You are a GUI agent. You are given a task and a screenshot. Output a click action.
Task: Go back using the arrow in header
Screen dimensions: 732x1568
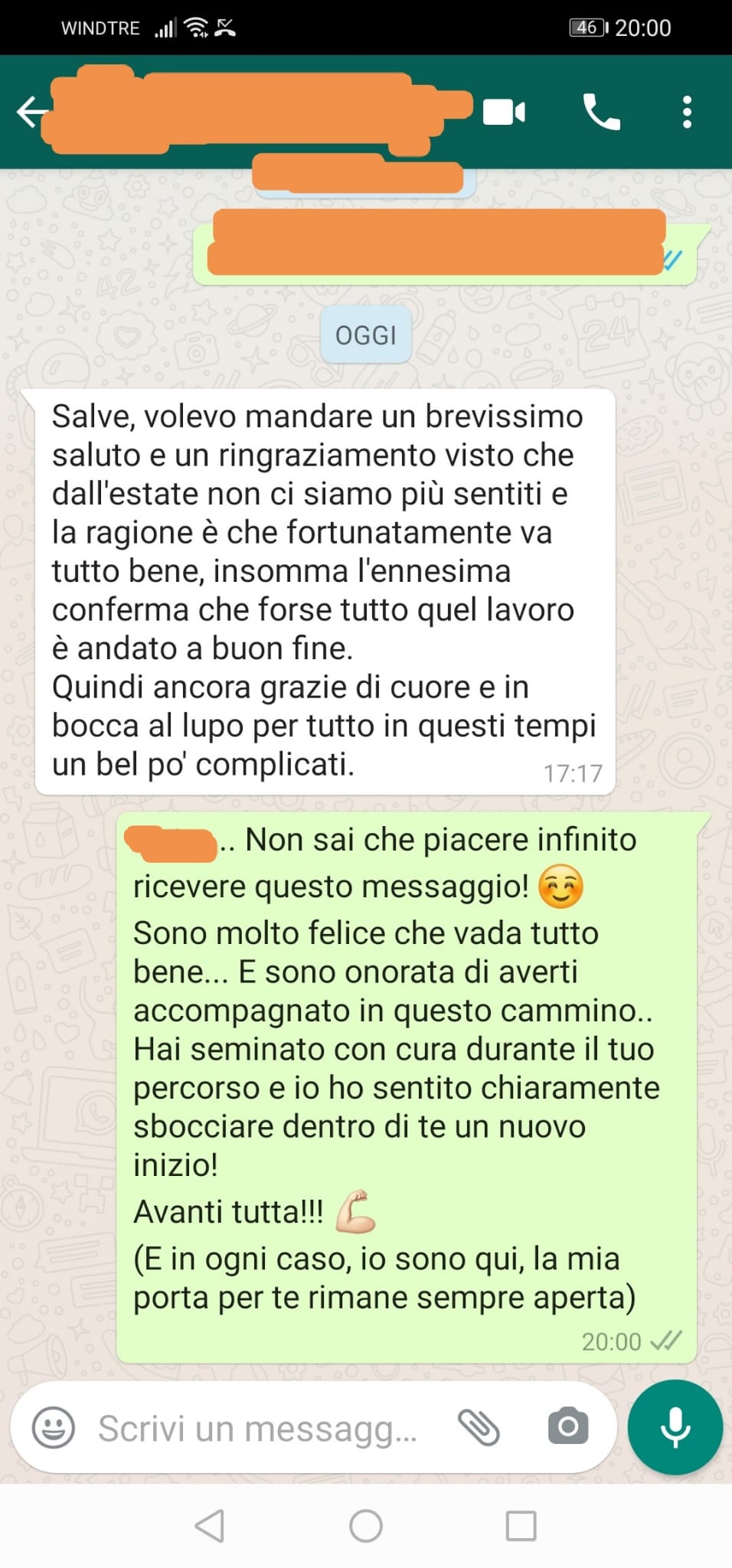pyautogui.click(x=31, y=112)
